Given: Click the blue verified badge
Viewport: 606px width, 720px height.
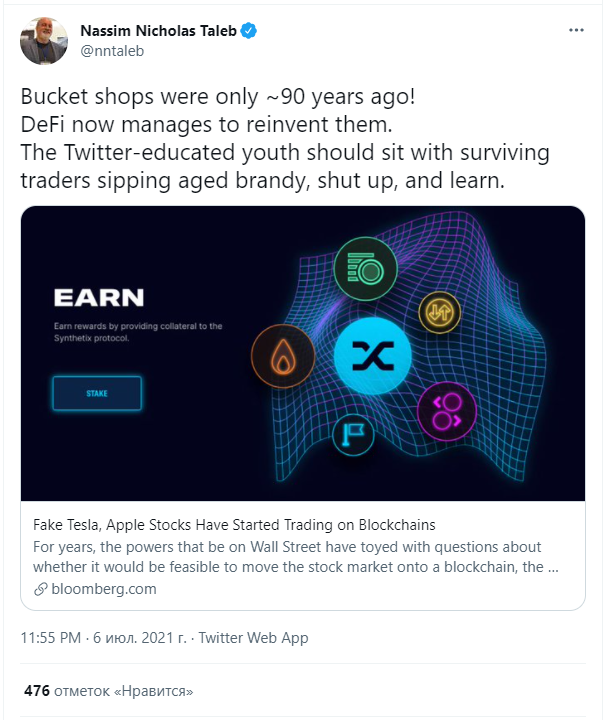Looking at the screenshot, I should coord(248,31).
